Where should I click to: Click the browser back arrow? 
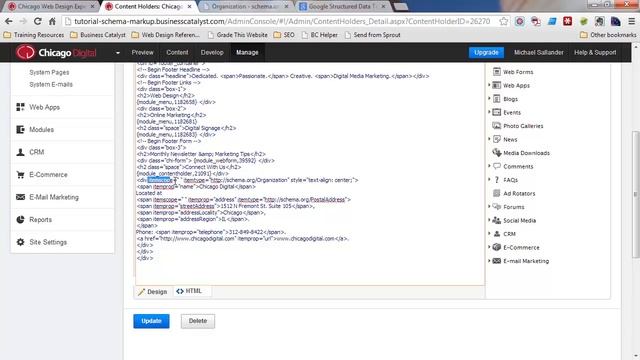coord(9,21)
